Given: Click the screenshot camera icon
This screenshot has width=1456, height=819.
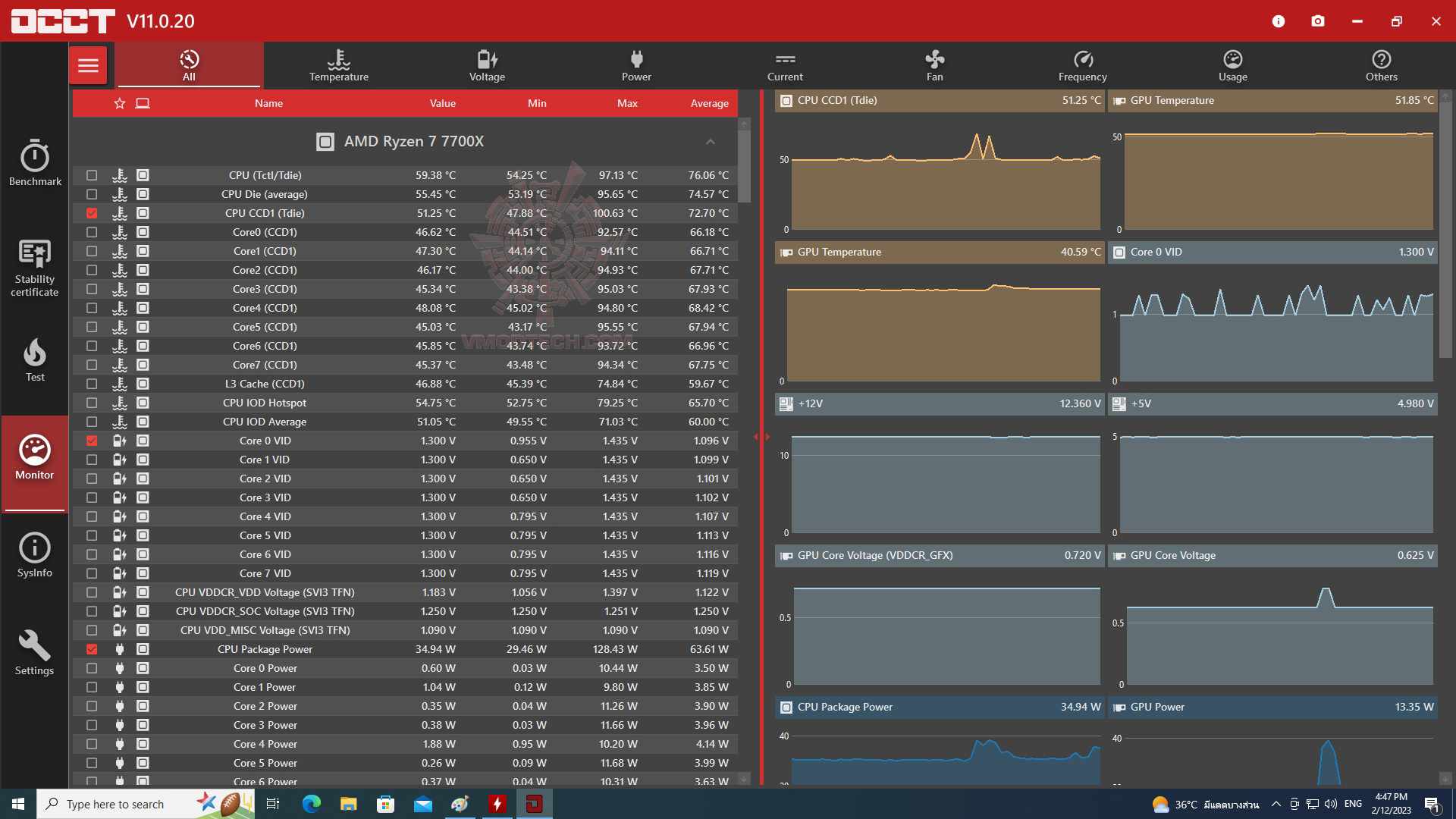Looking at the screenshot, I should [x=1318, y=21].
